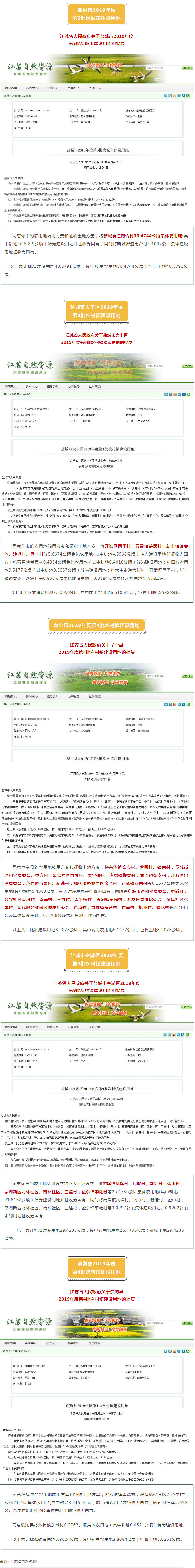Image resolution: width=195 pixels, height=1568 pixels.
Task: Click 网站首页 tab in 亭湖区 page header
Action: point(11,1027)
